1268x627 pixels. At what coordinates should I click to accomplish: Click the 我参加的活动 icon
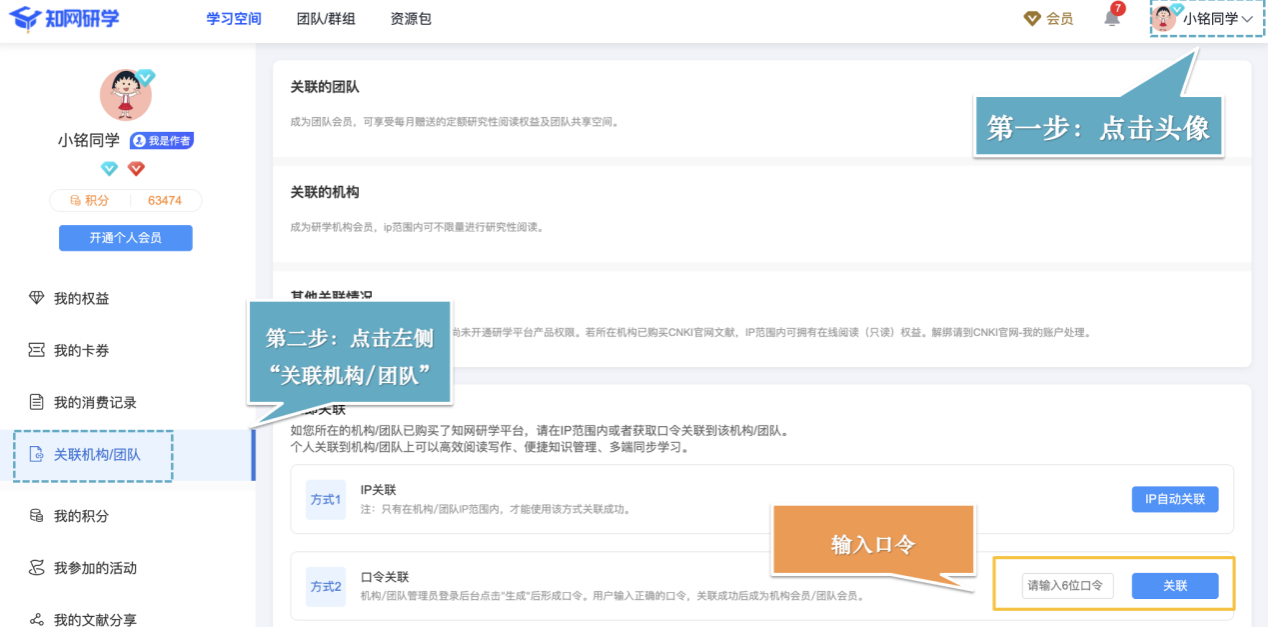pos(37,568)
